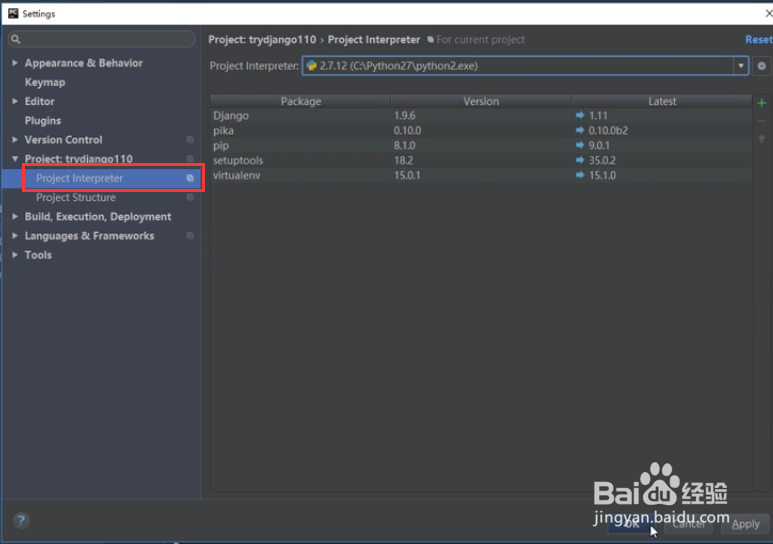Click the copy icon beside Project Interpreter
This screenshot has height=544, width=773.
tap(190, 178)
